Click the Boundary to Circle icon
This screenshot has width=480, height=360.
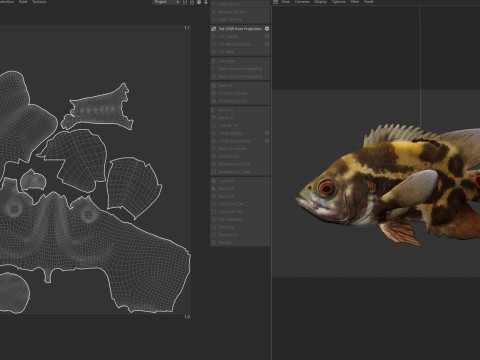coord(214,164)
